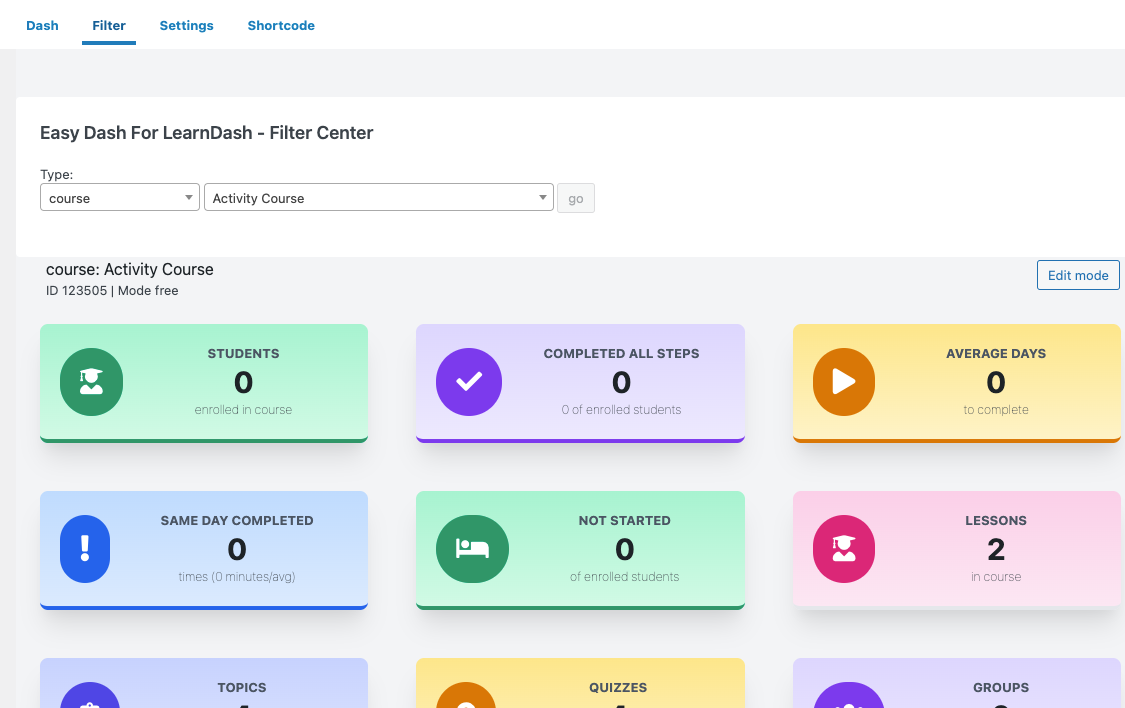Go to the Shortcode tab
1125x708 pixels.
click(x=281, y=25)
